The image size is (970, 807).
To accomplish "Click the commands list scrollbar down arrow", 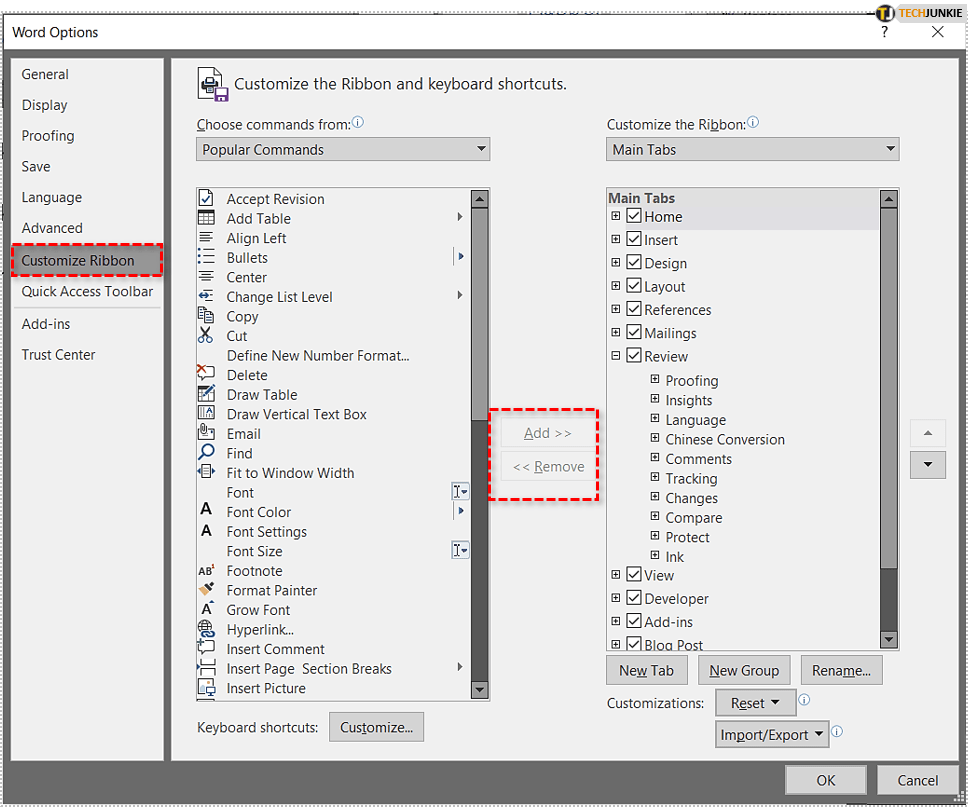I will (479, 689).
